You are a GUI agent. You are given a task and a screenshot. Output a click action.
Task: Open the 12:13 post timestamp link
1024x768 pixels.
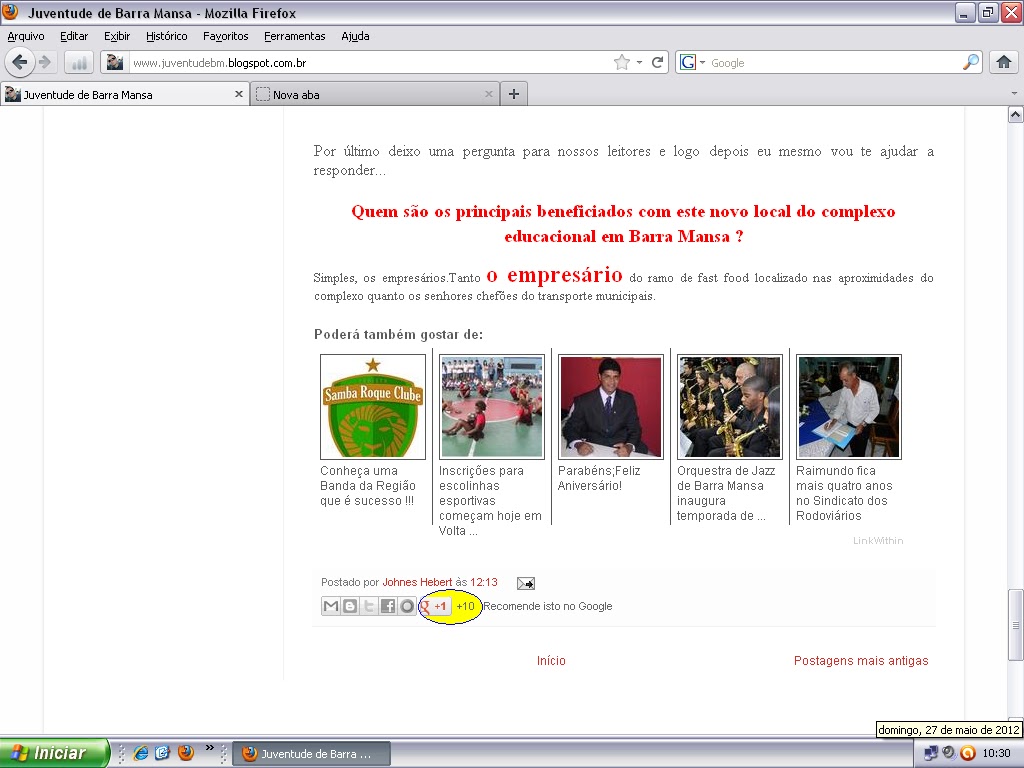tap(484, 582)
